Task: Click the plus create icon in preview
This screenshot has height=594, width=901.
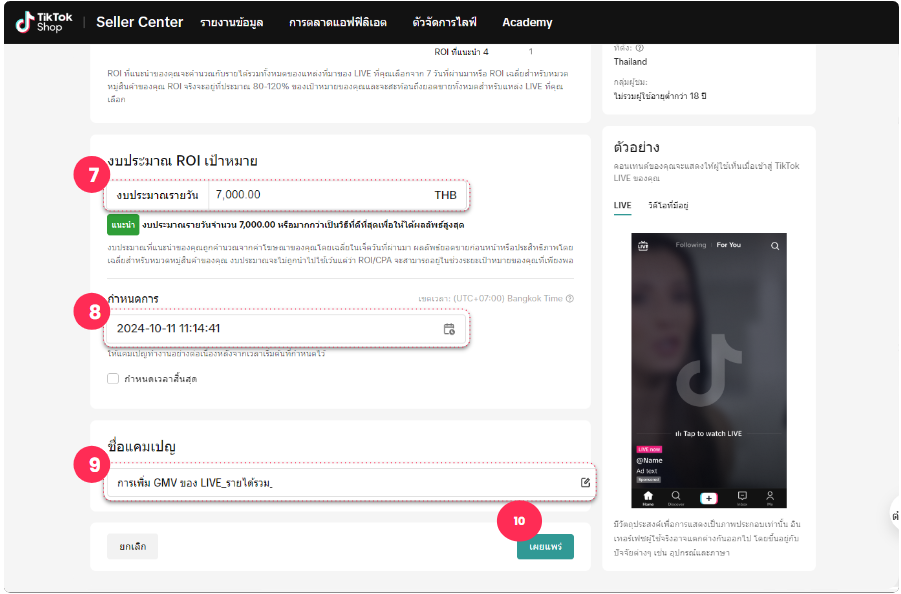Action: 709,497
